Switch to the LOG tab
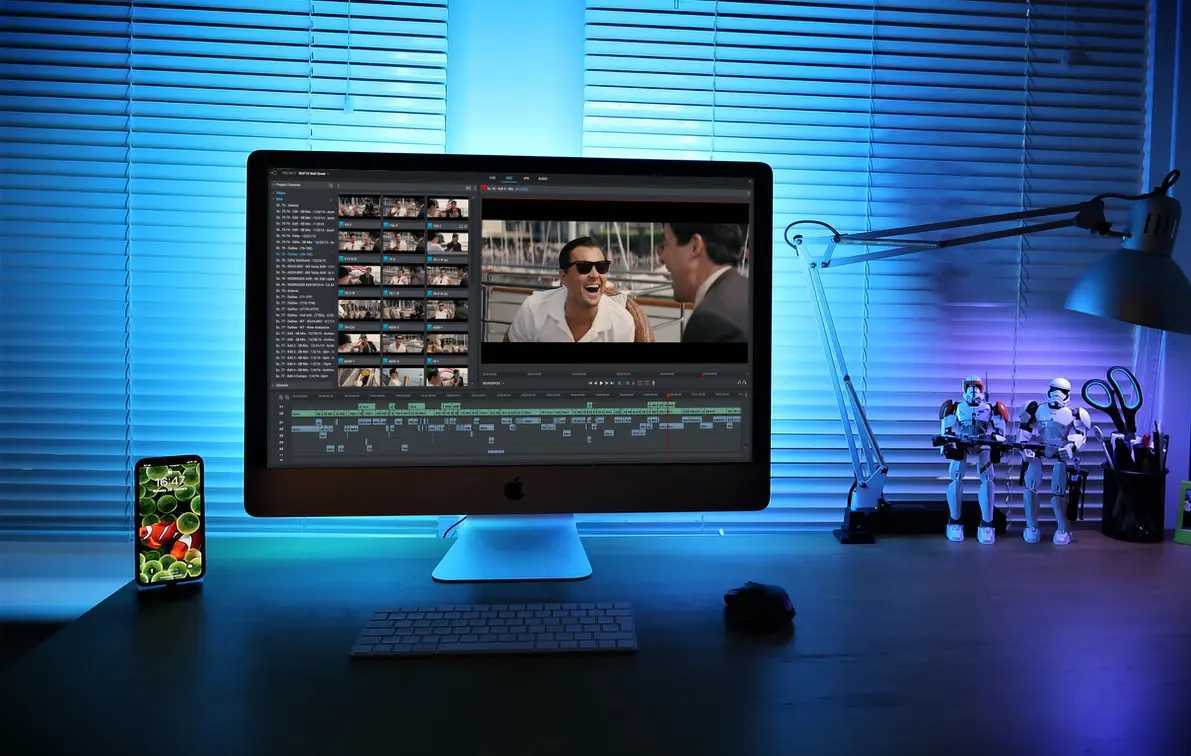This screenshot has width=1191, height=756. [x=492, y=179]
